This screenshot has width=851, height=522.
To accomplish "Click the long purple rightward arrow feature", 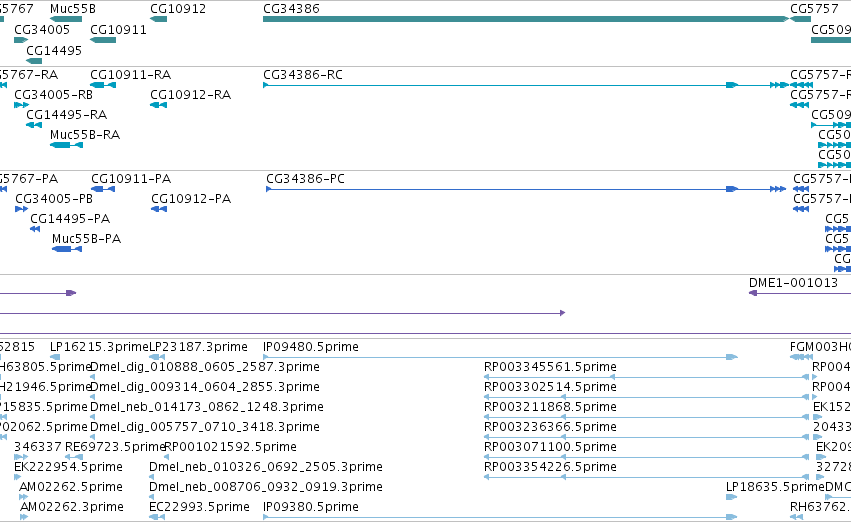I will (x=282, y=313).
